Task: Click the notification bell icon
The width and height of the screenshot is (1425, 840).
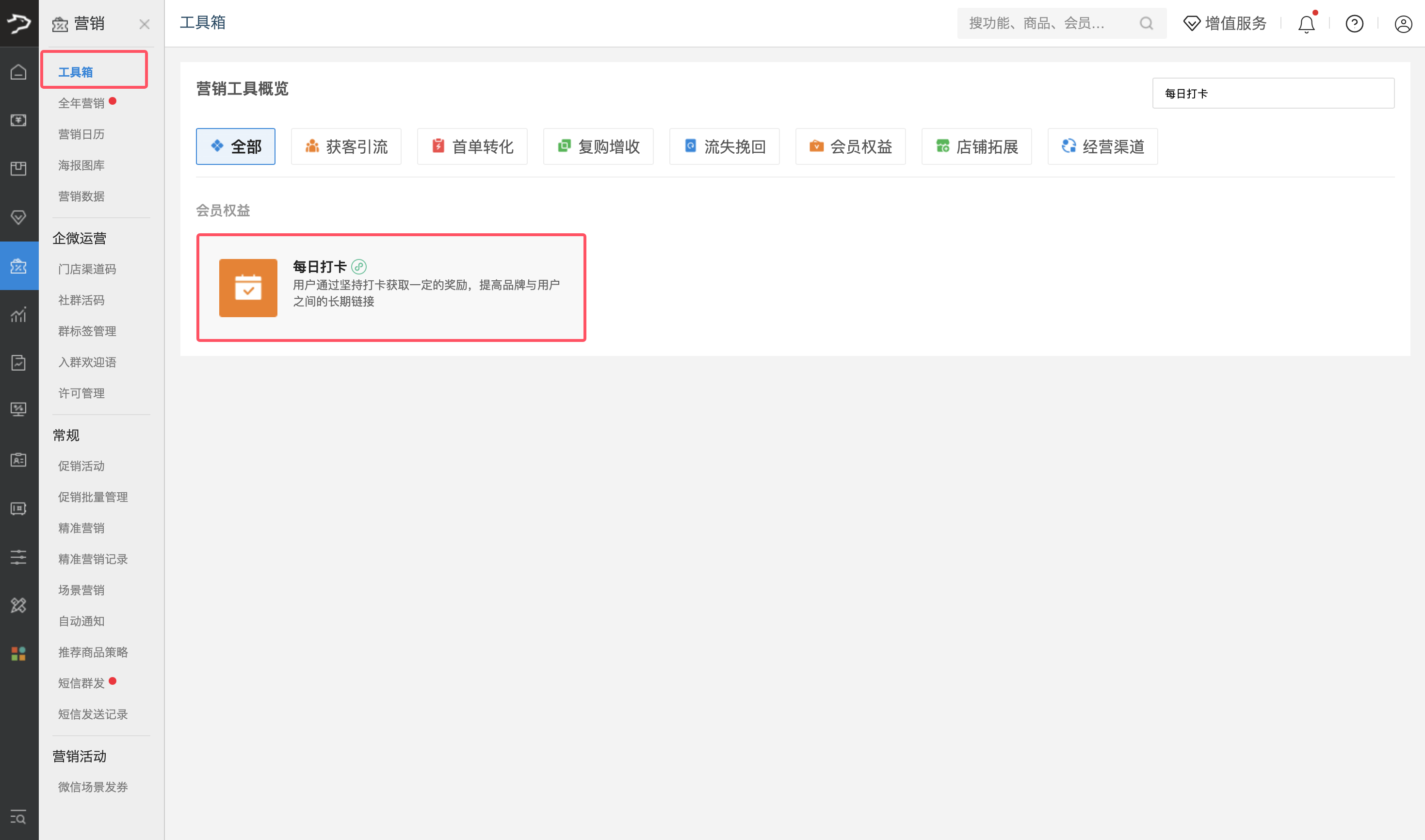Action: (x=1306, y=24)
